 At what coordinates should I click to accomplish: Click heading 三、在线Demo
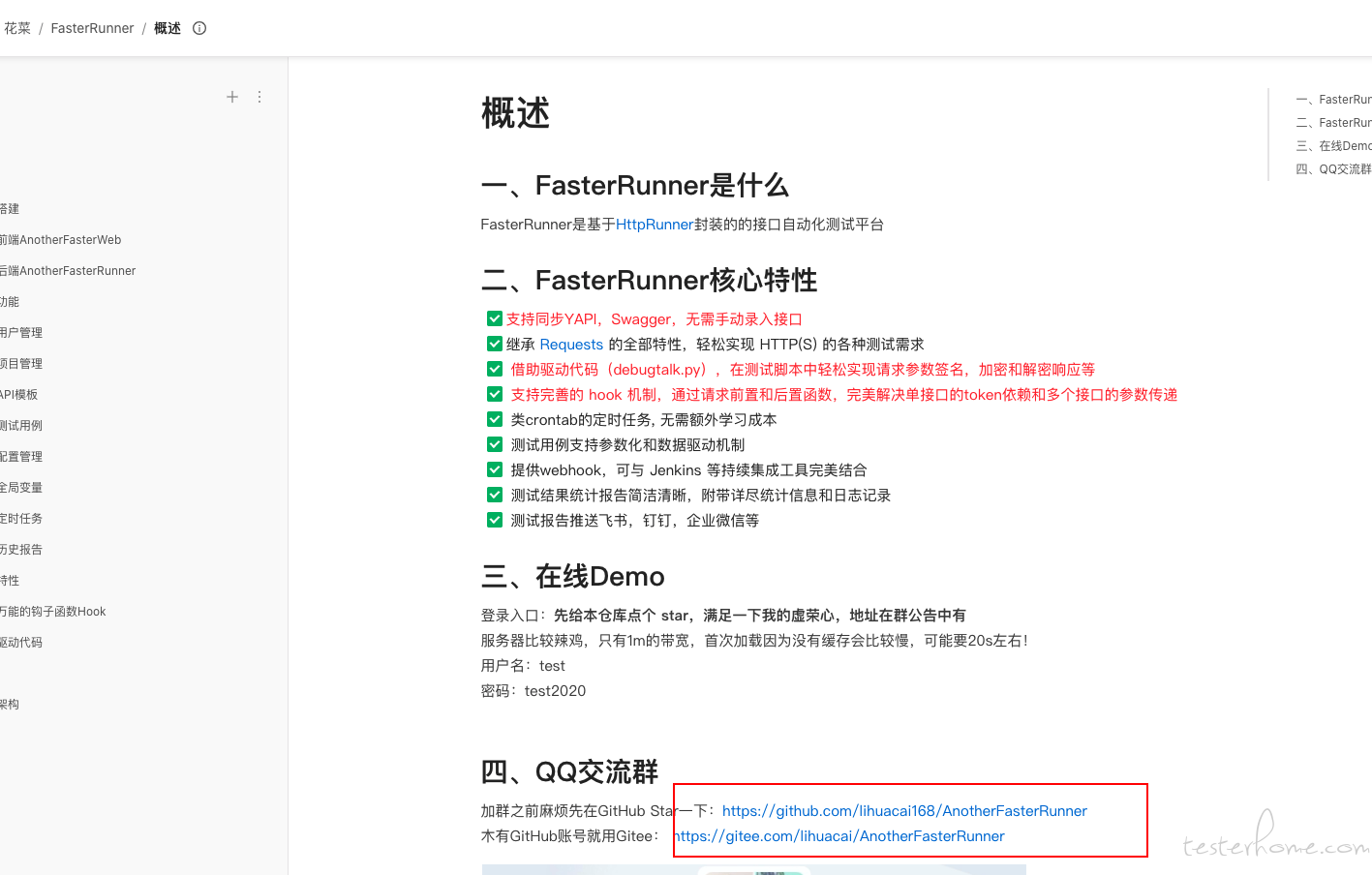click(573, 576)
